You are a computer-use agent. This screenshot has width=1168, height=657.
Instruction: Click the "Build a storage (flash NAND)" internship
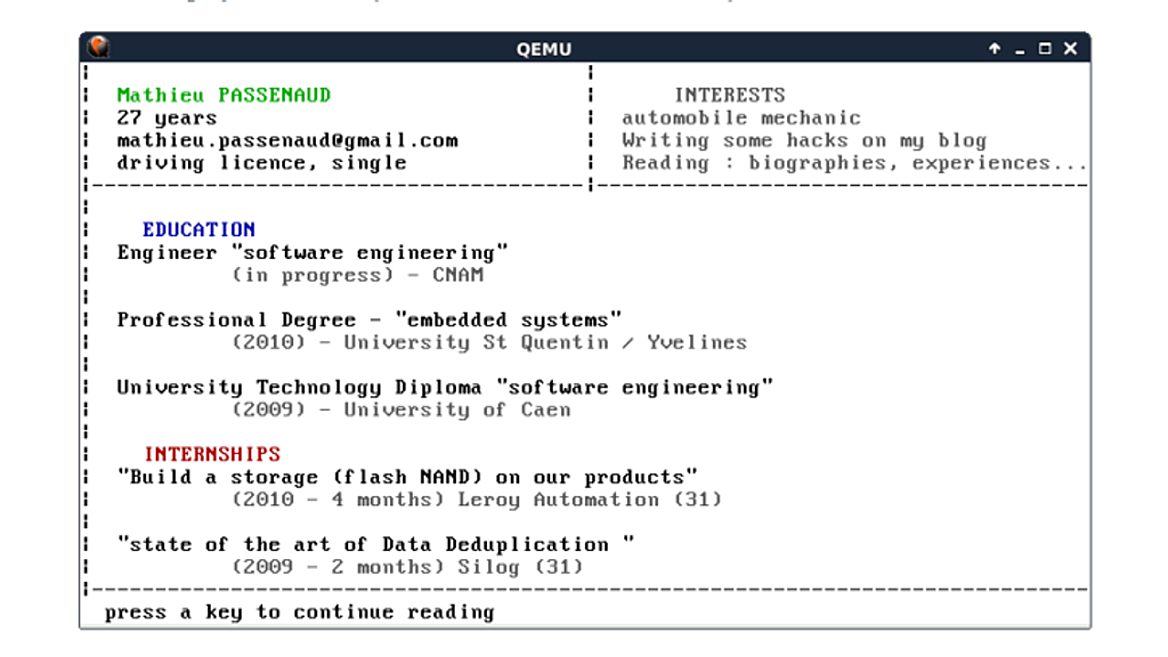tap(408, 477)
